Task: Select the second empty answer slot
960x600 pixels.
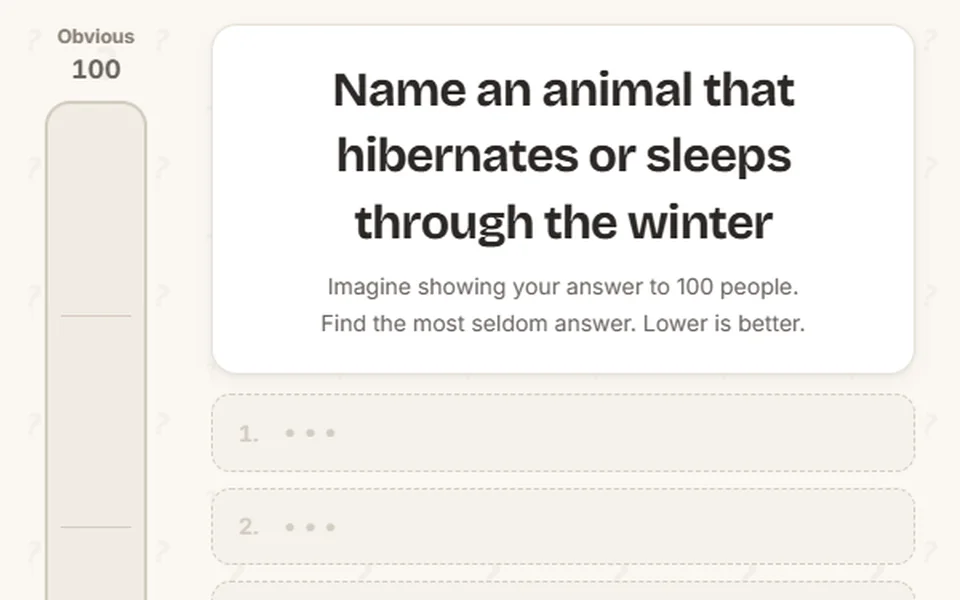Action: (563, 527)
